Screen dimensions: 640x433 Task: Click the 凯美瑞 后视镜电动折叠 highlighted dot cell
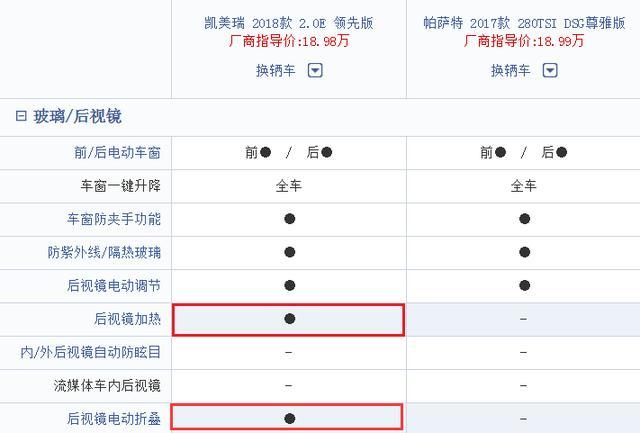(287, 417)
